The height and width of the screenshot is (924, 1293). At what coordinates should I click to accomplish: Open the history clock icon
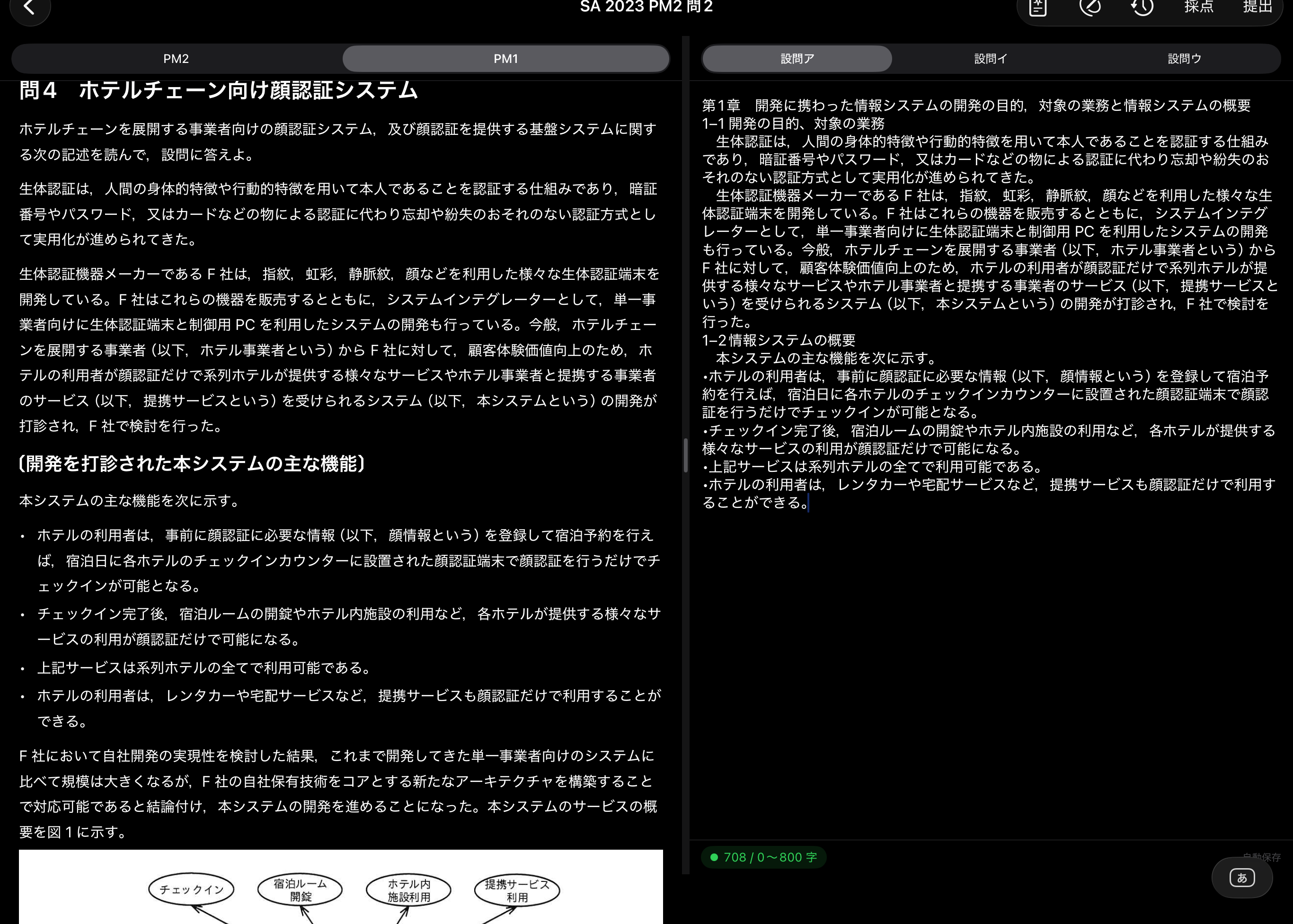coord(1142,8)
